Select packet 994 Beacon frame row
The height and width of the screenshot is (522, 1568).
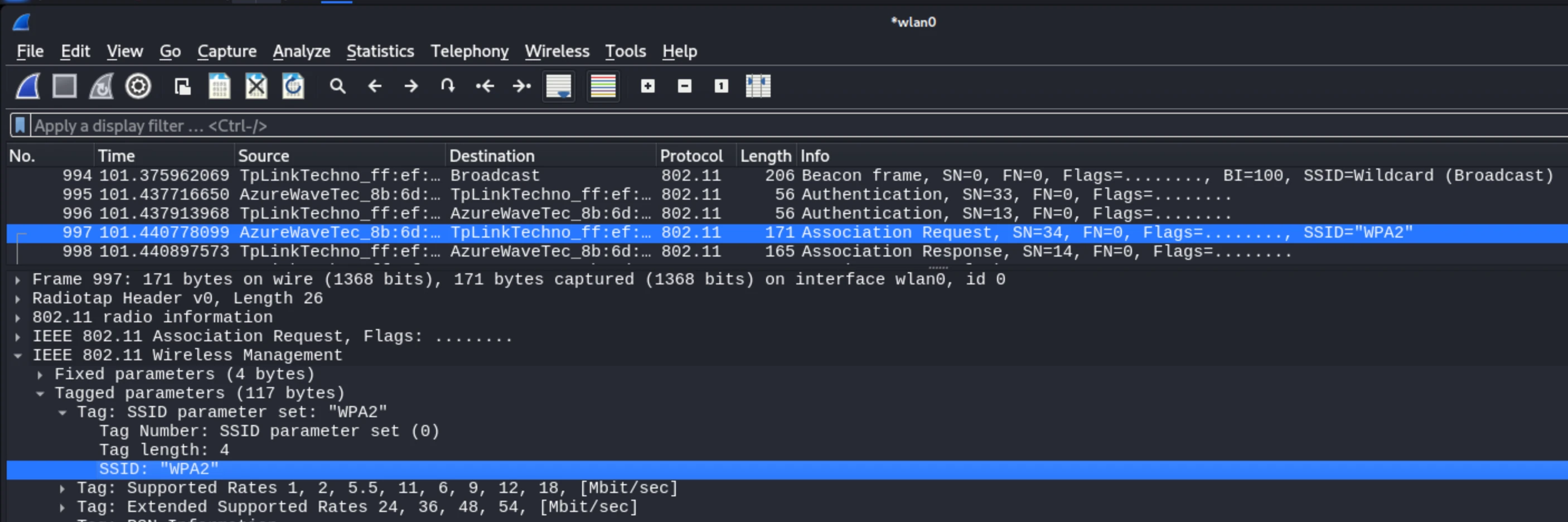point(787,176)
